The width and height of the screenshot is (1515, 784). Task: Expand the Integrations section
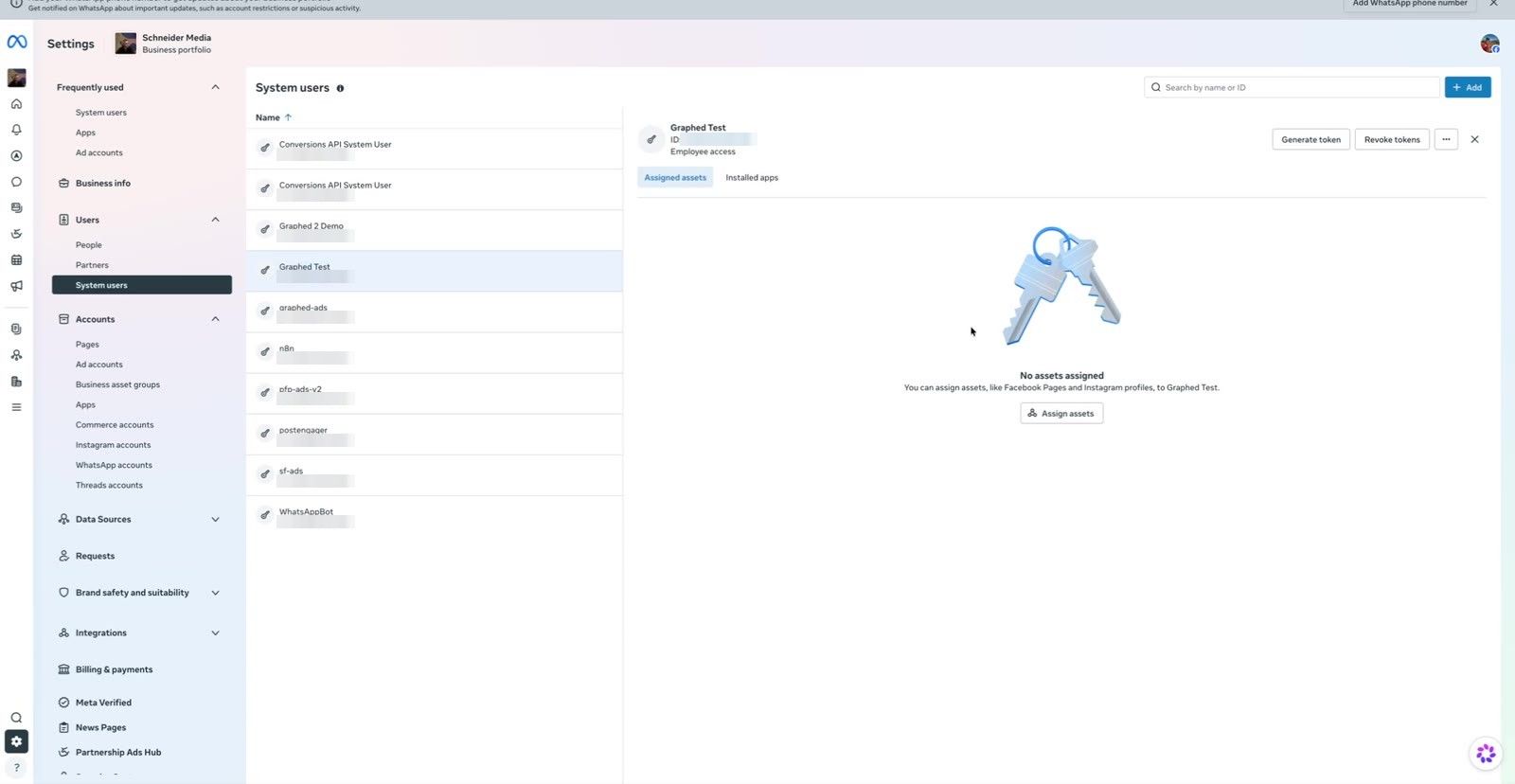coord(215,633)
